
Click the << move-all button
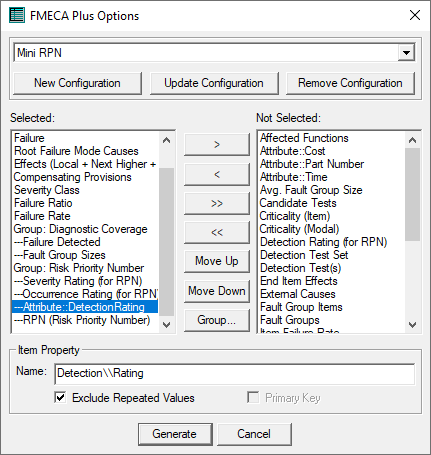(x=217, y=232)
